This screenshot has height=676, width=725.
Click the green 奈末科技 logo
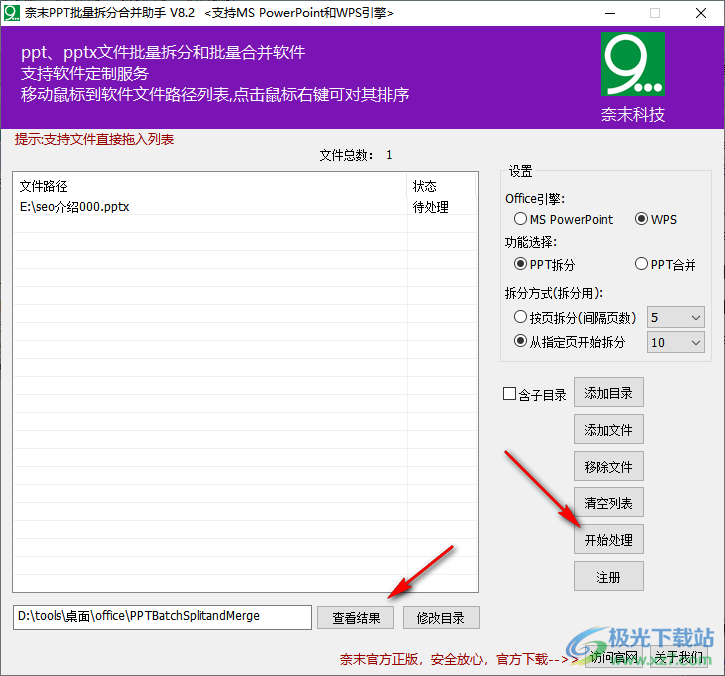coord(633,64)
